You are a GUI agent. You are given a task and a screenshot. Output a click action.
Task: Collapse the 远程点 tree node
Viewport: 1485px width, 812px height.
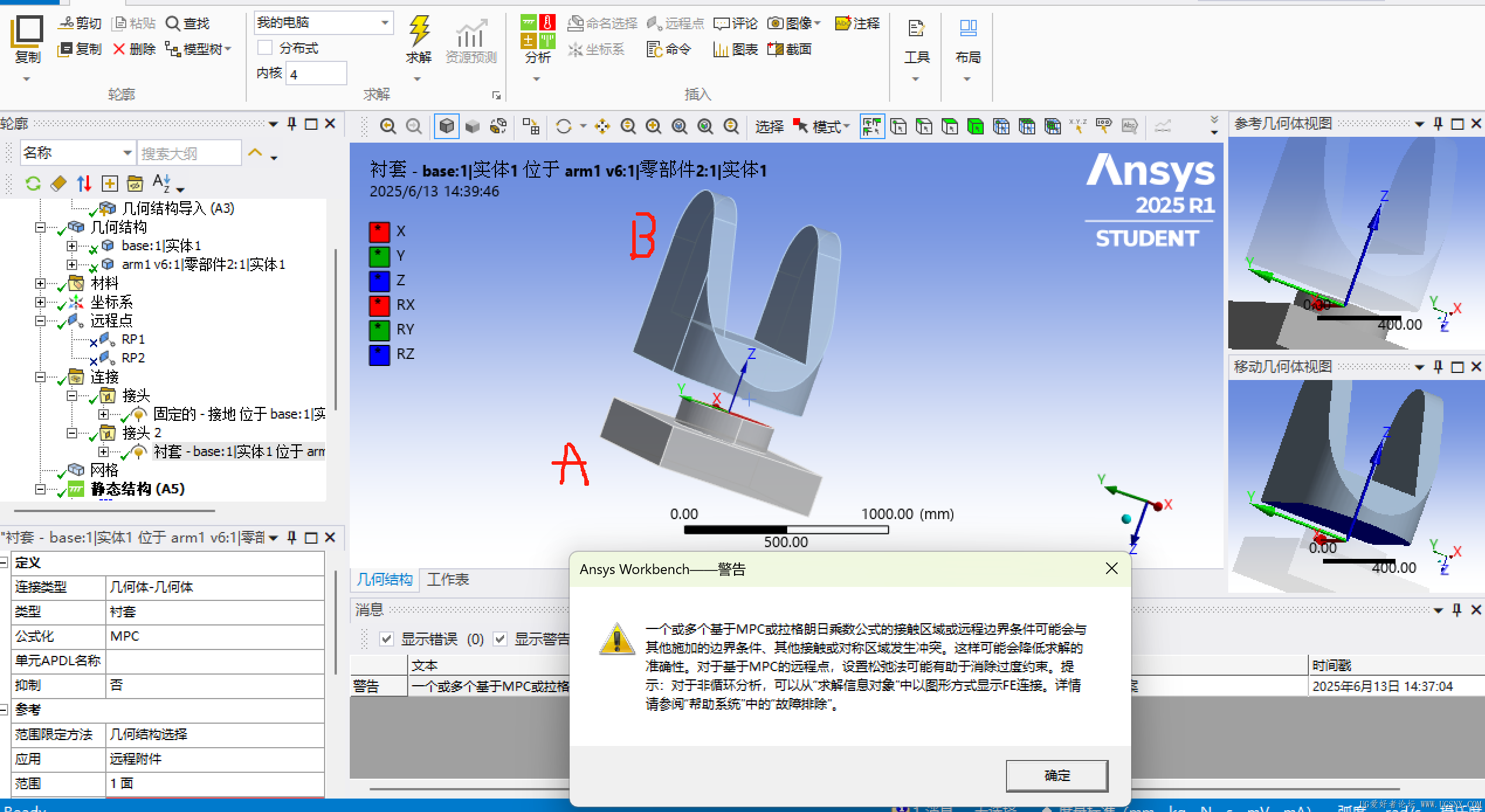[40, 321]
